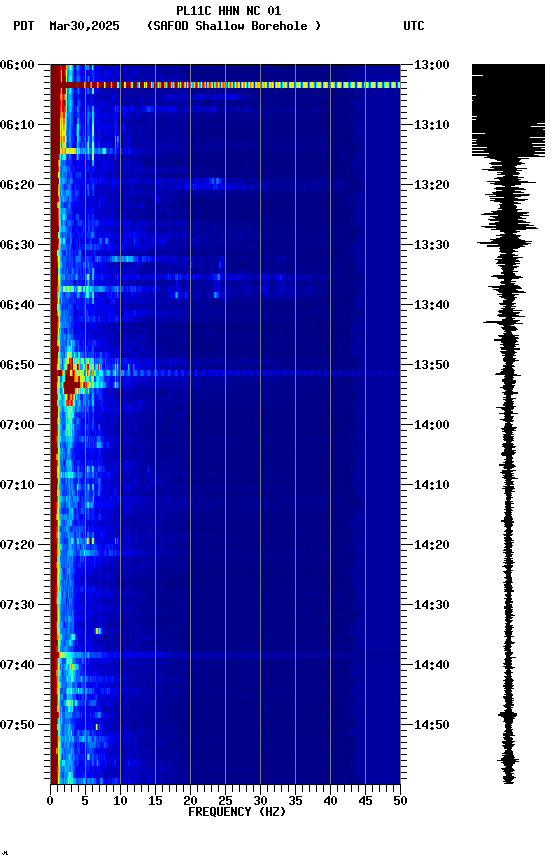
Task: Click the 0 Hz frequency tick label
Action: tap(51, 801)
